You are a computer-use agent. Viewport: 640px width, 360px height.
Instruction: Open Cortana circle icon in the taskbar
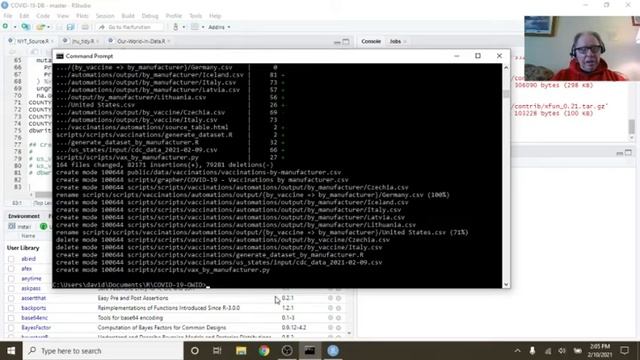coord(195,351)
